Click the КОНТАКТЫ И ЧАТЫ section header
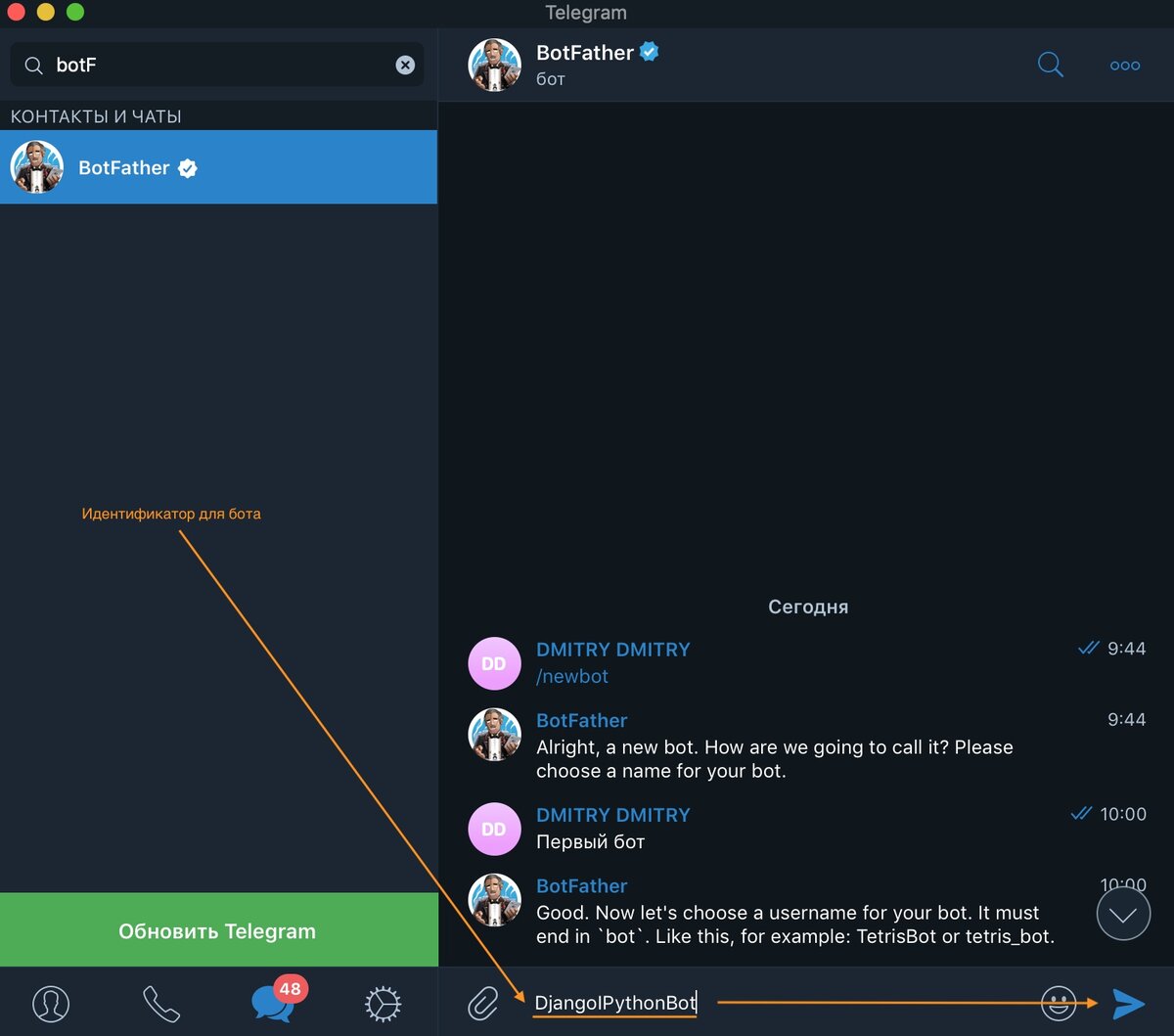The height and width of the screenshot is (1036, 1174). point(96,116)
